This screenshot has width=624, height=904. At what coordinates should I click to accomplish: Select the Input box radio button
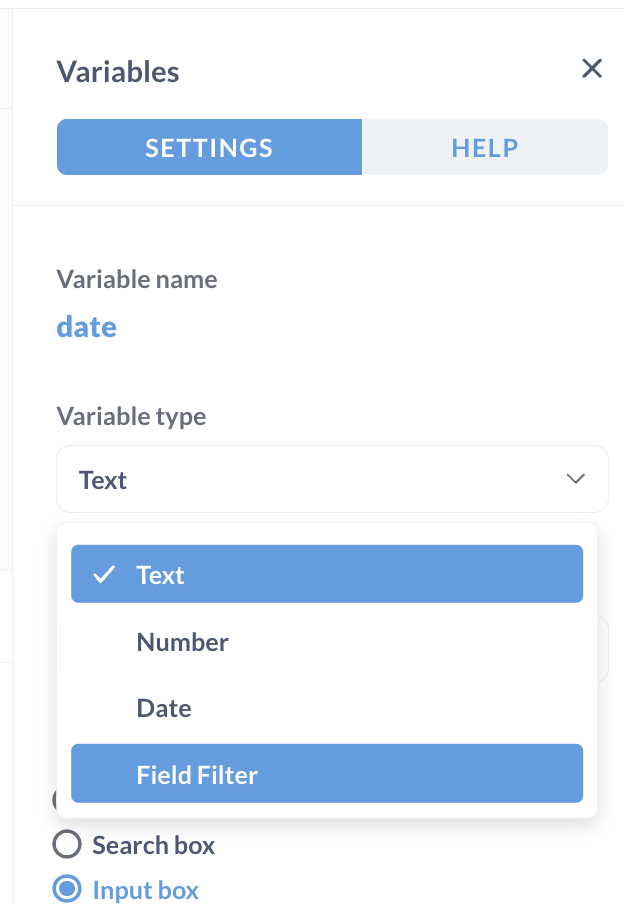(x=67, y=888)
